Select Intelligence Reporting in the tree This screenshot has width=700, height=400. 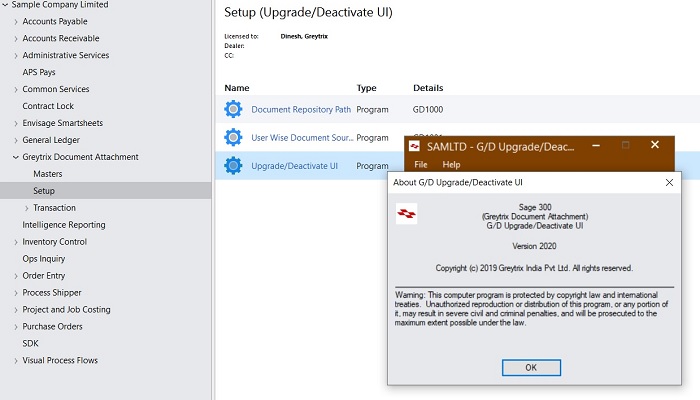[64, 225]
